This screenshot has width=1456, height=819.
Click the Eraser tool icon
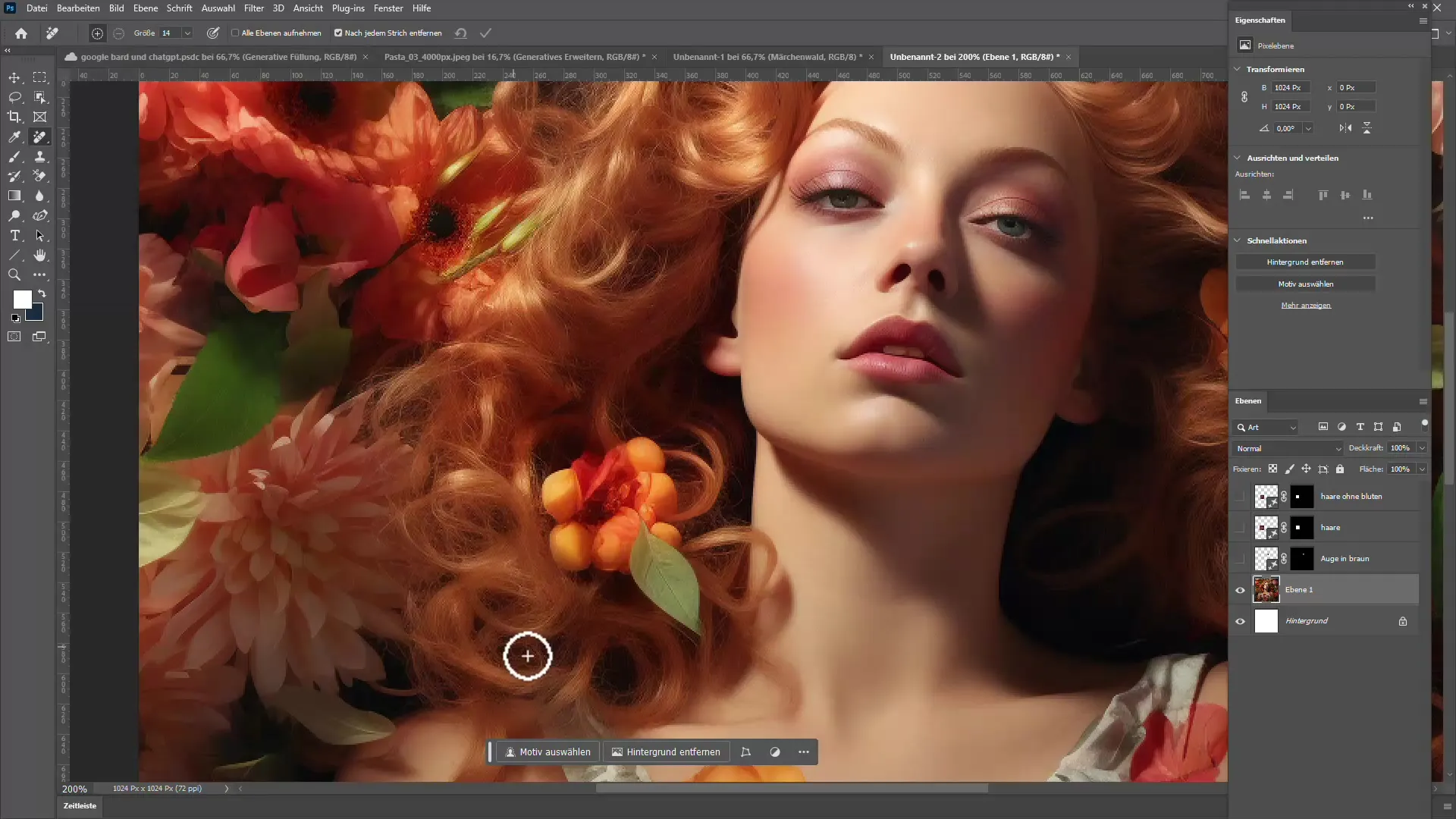click(x=40, y=176)
